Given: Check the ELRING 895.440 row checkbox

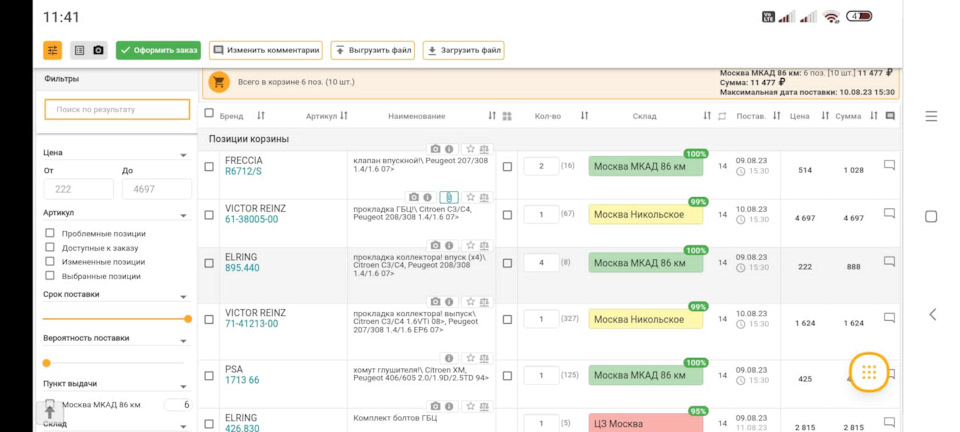Looking at the screenshot, I should [x=209, y=263].
